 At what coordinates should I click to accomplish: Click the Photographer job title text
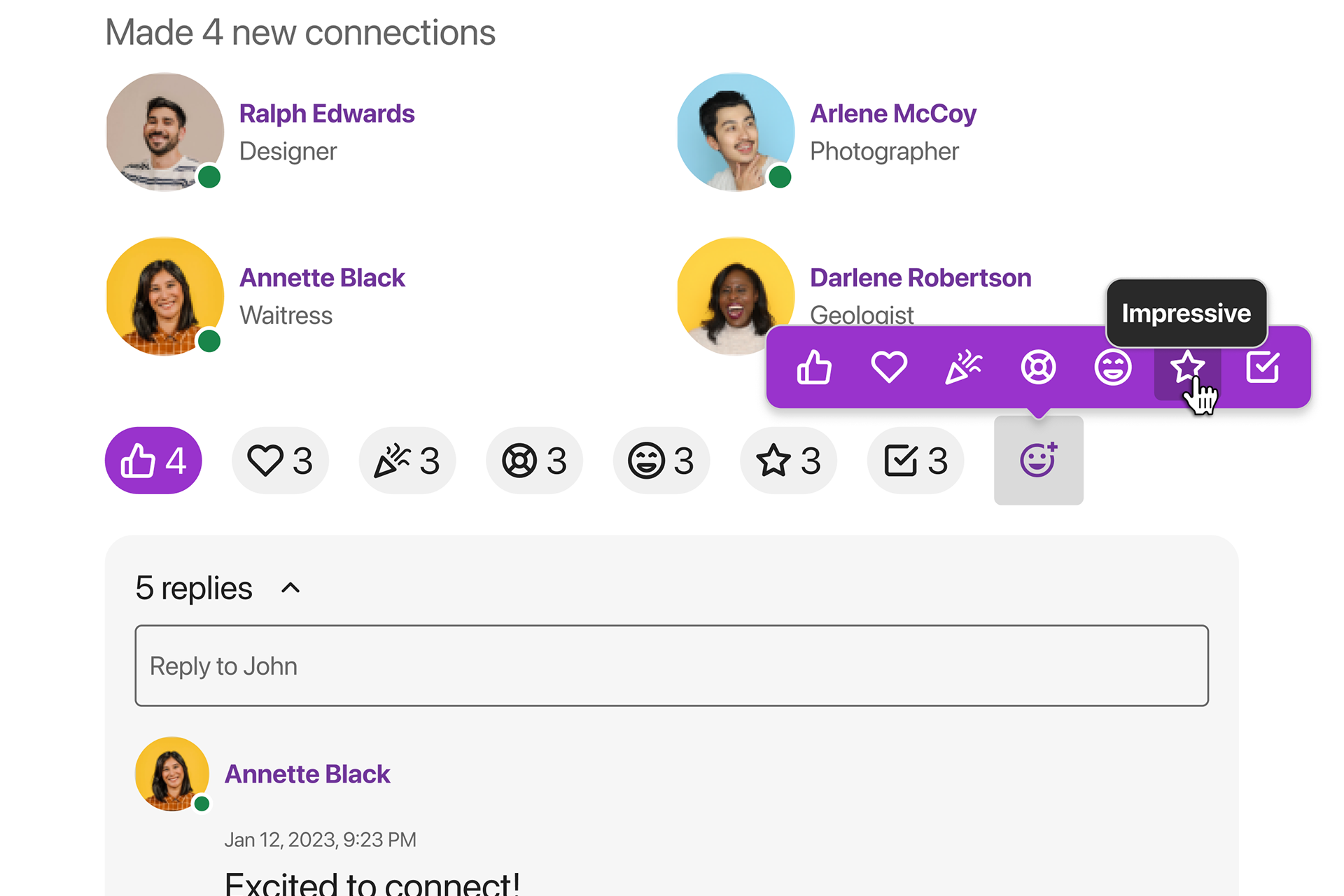point(884,151)
